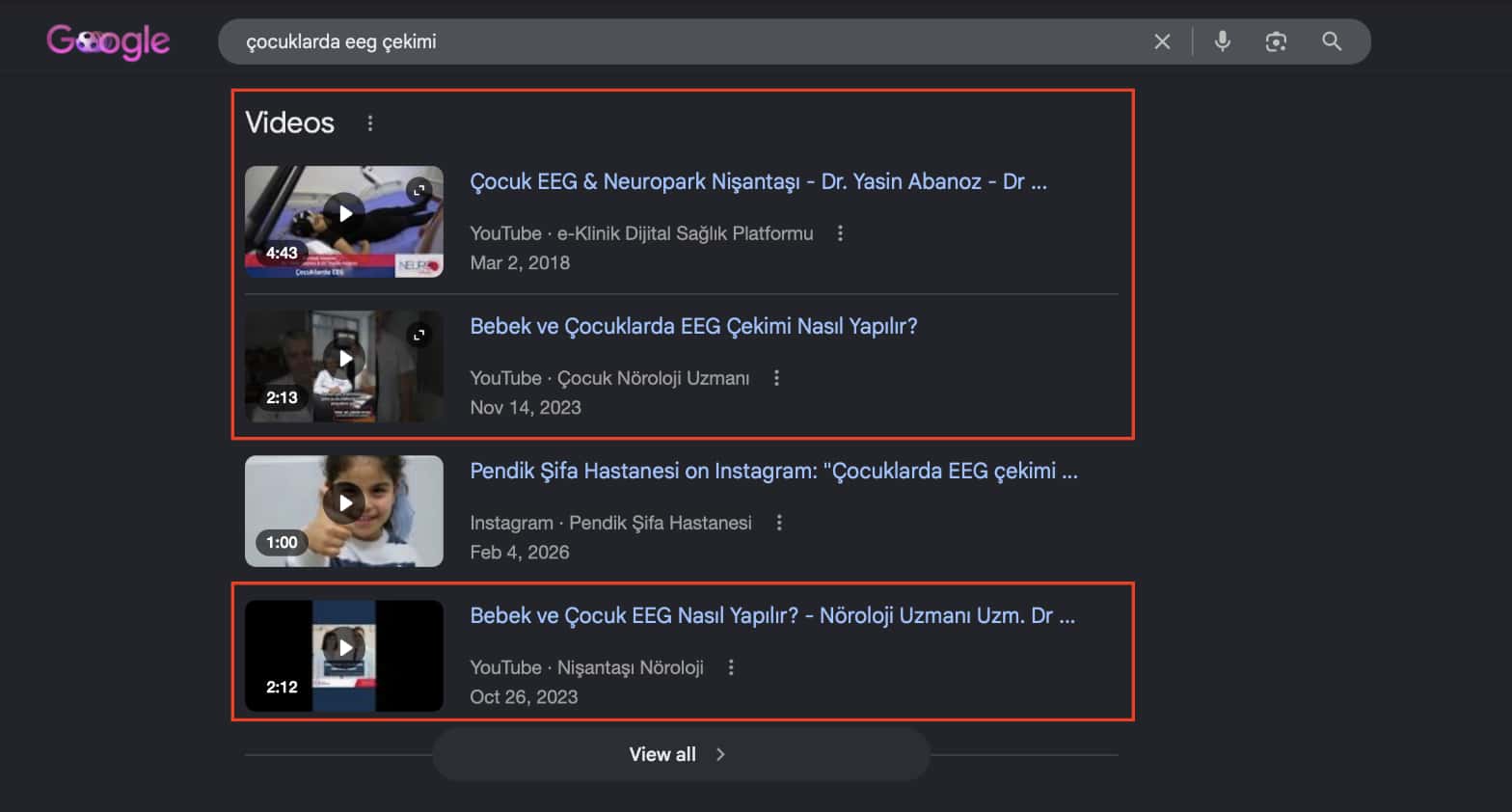This screenshot has width=1512, height=812.
Task: Open the Pendik Şifa Hastanesi on Instagram link
Action: tap(773, 471)
